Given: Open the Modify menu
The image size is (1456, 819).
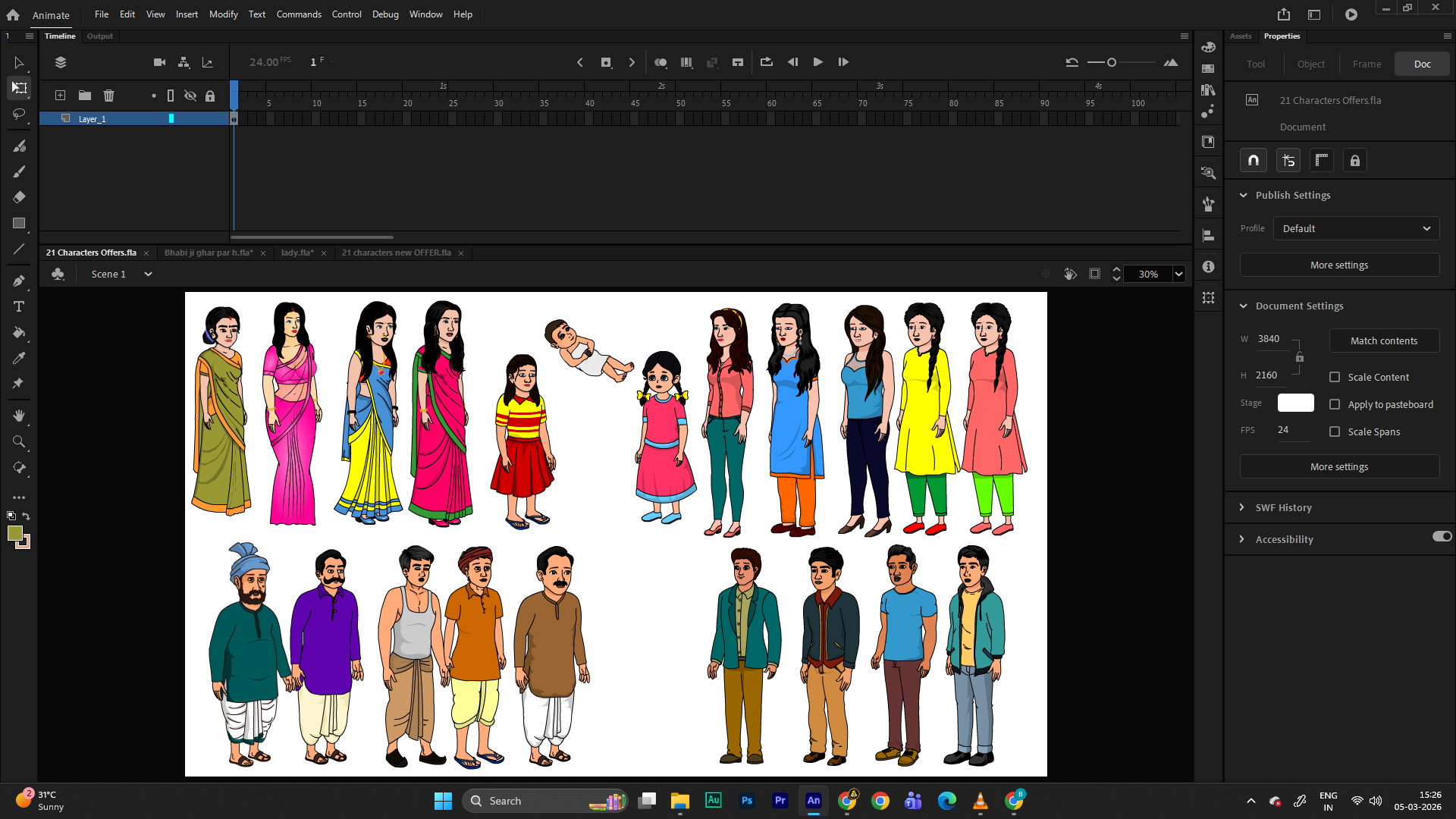Looking at the screenshot, I should coord(223,14).
